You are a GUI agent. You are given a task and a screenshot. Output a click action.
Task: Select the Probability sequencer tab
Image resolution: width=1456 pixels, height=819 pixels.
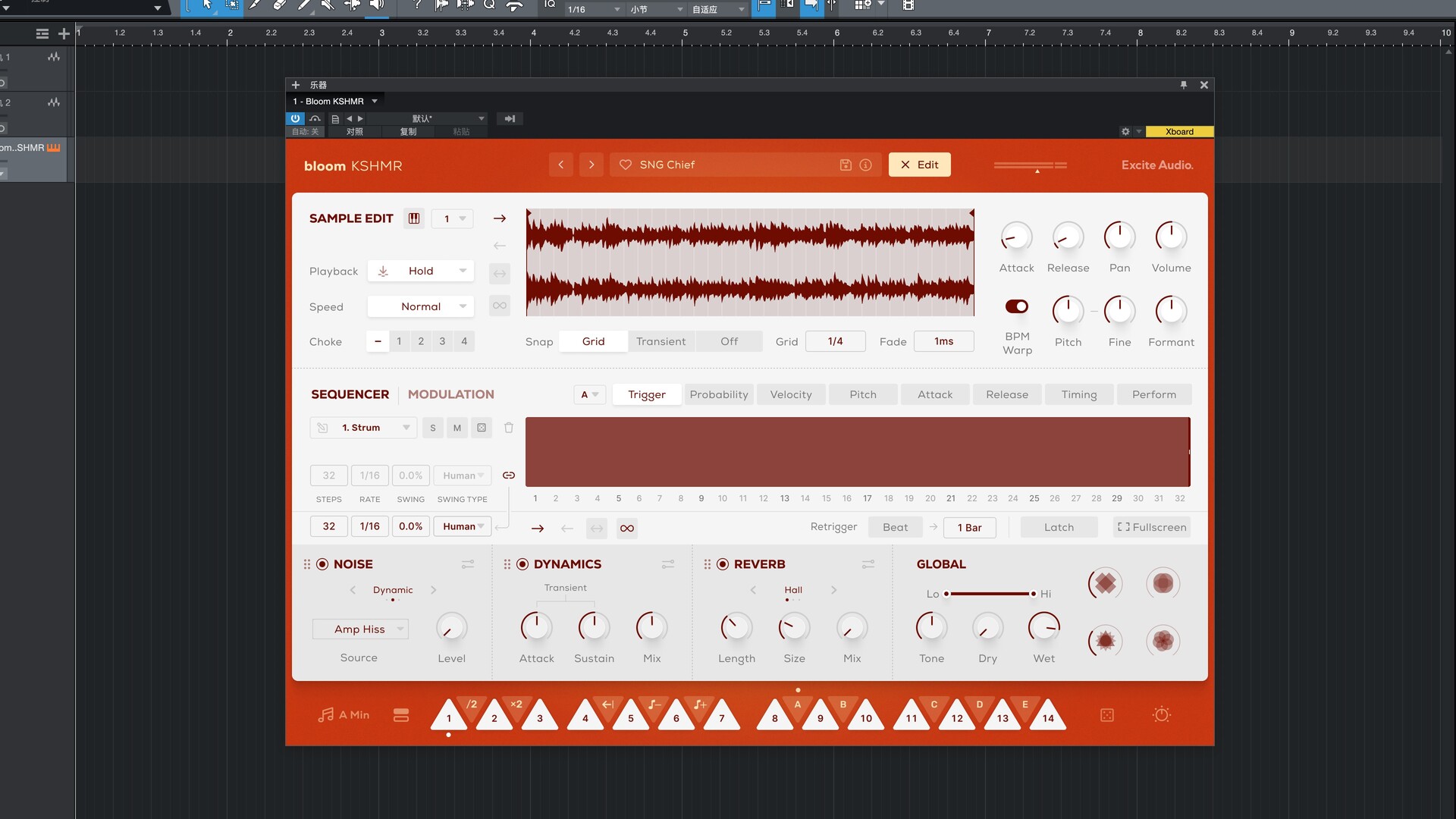click(719, 394)
